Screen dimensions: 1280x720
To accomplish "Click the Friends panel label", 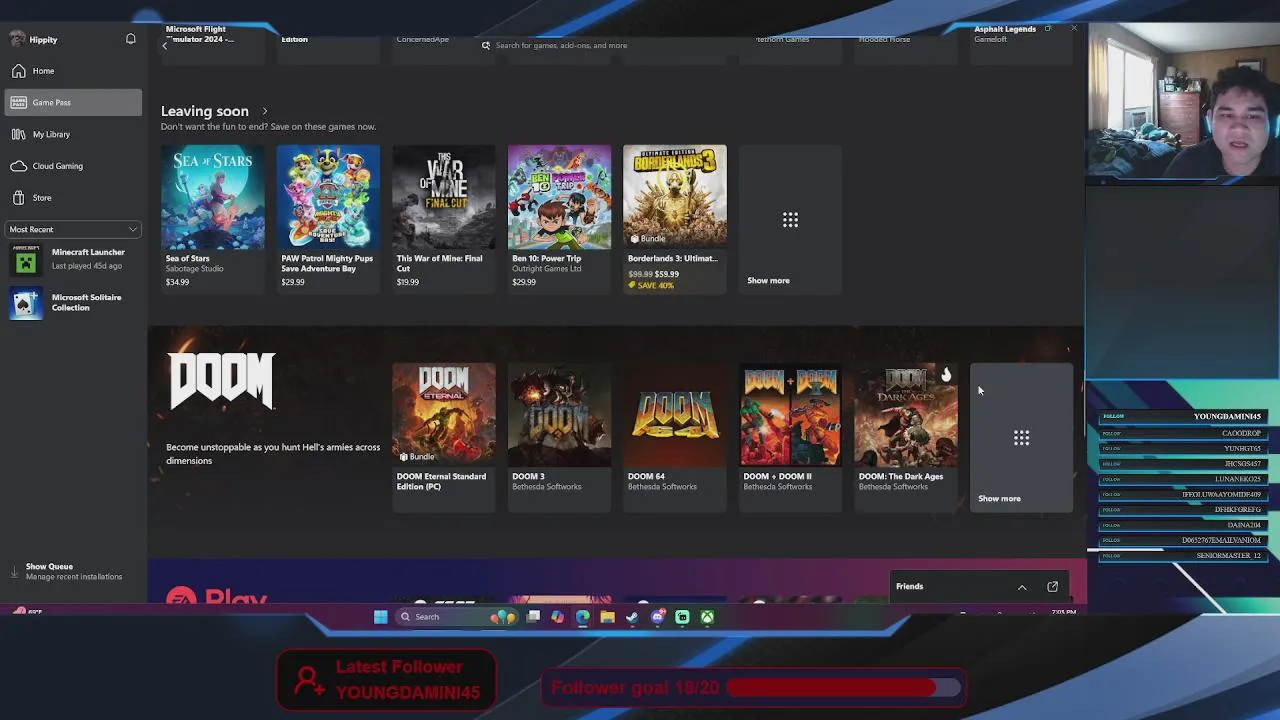I will pos(910,586).
